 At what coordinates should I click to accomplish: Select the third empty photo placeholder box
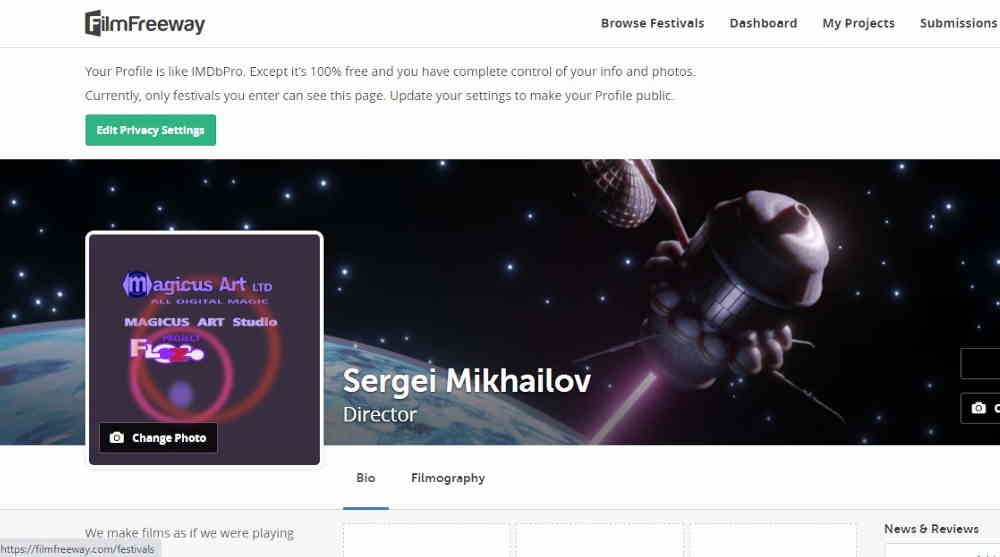coord(772,540)
